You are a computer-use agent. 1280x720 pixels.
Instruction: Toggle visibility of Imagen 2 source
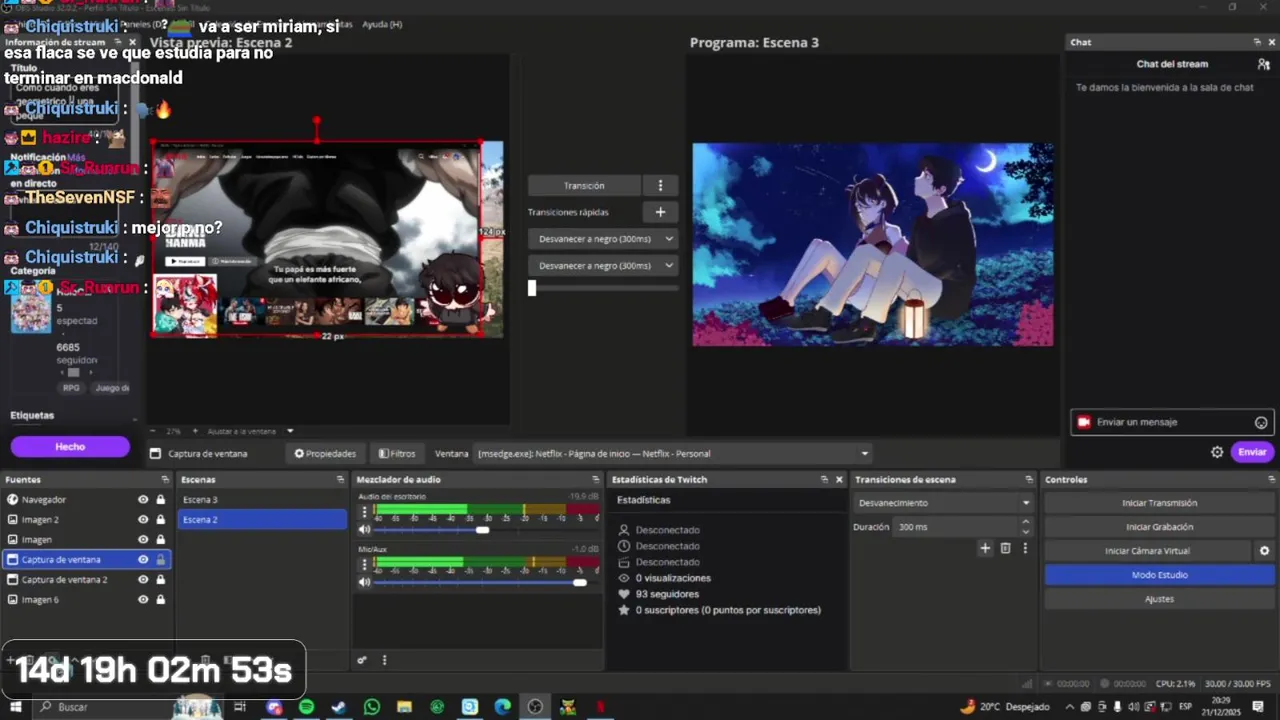click(143, 520)
